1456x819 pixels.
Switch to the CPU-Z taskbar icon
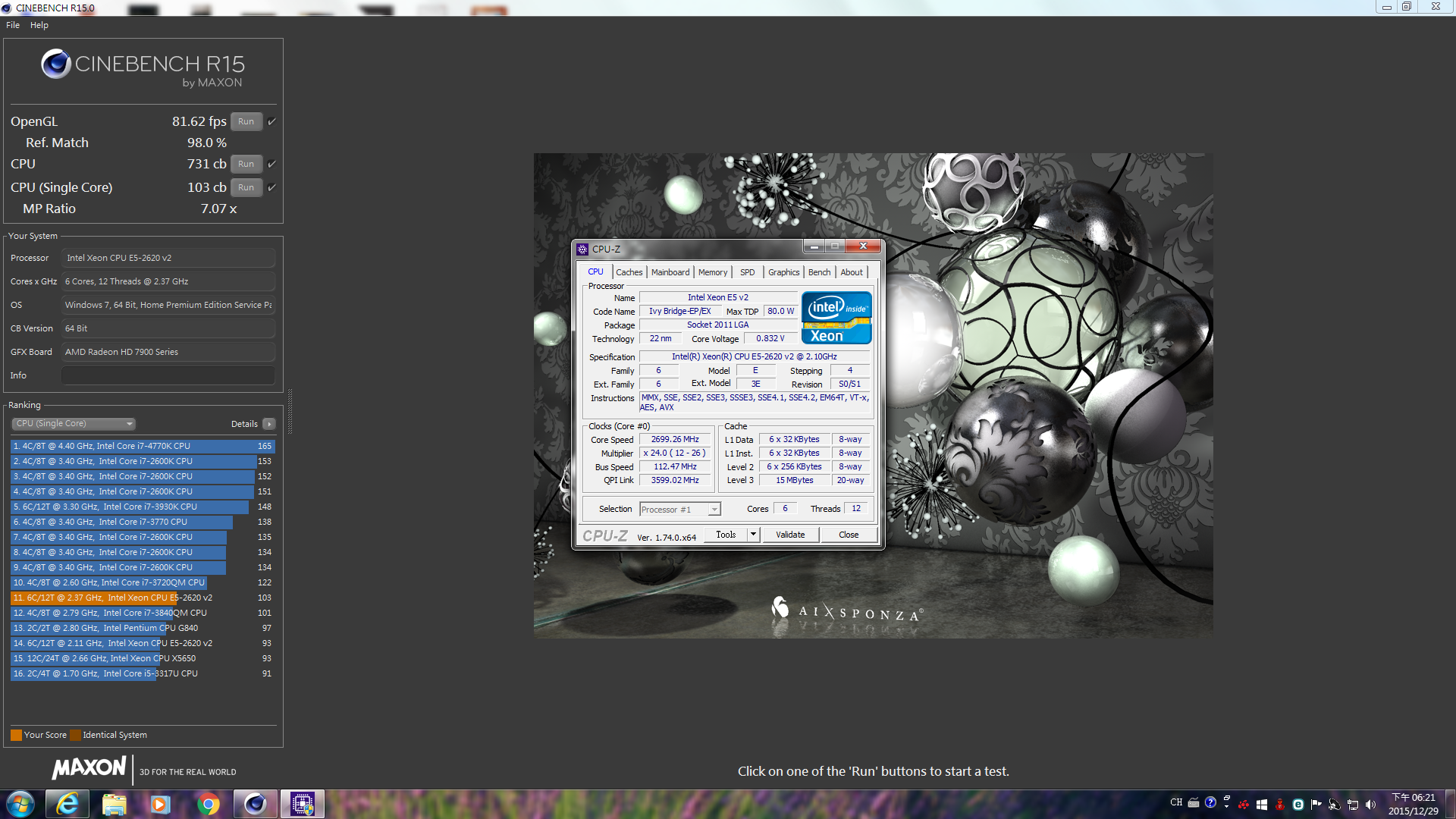coord(303,804)
